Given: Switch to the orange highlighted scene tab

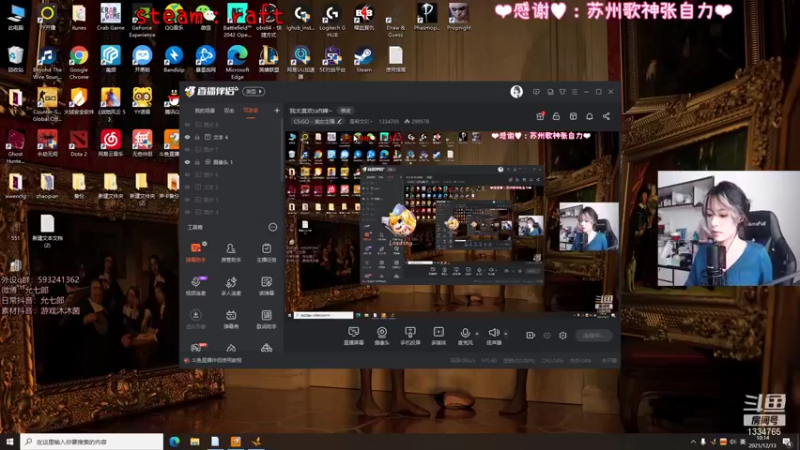Looking at the screenshot, I should point(251,111).
